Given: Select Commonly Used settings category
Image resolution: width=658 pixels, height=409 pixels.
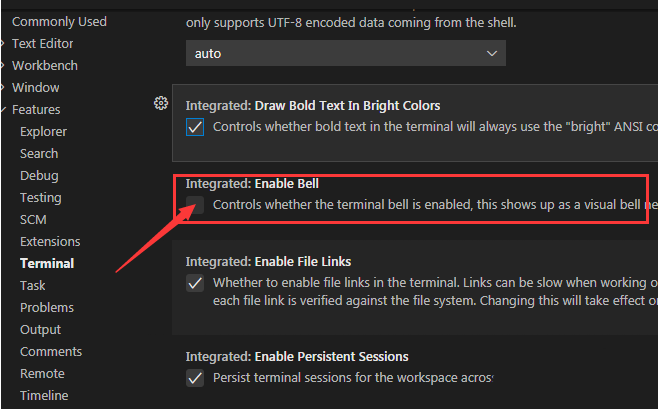Looking at the screenshot, I should (x=59, y=21).
